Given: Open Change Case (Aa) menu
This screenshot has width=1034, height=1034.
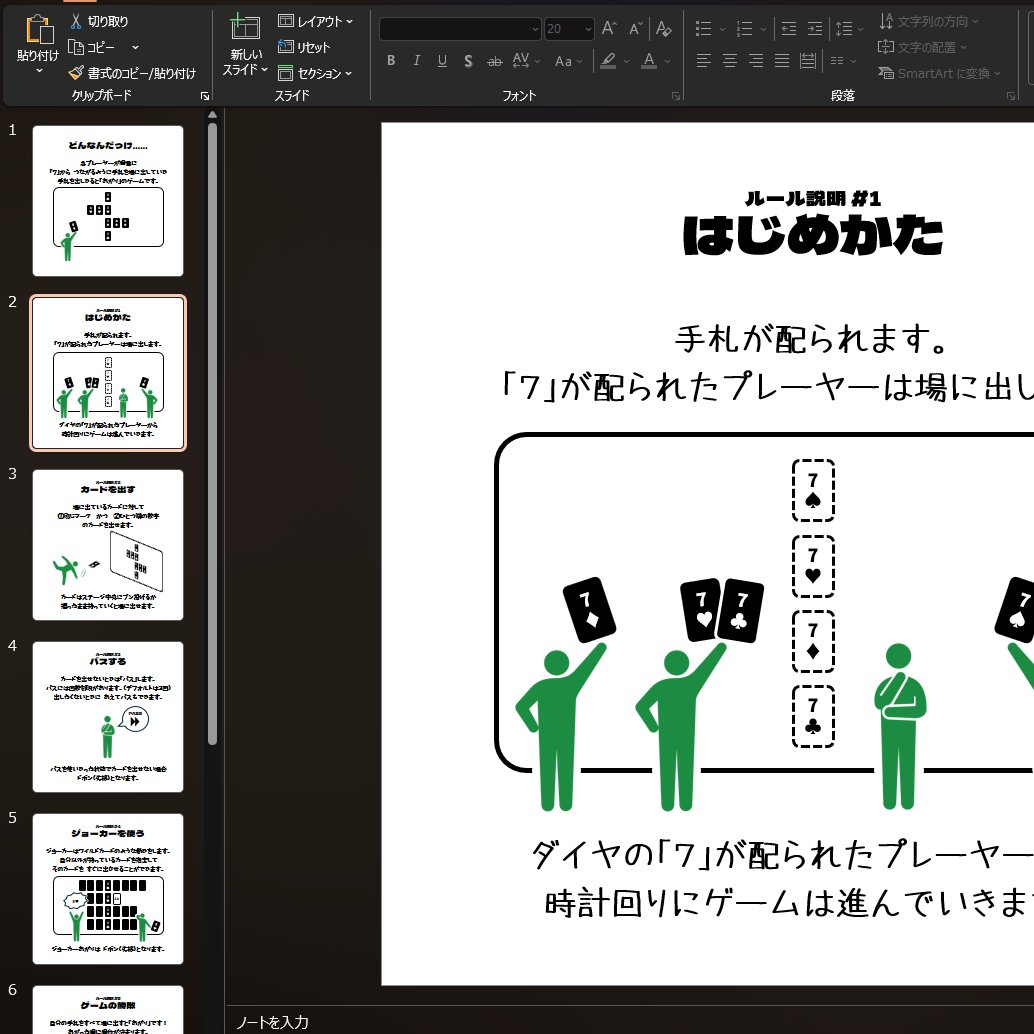Looking at the screenshot, I should [x=568, y=61].
